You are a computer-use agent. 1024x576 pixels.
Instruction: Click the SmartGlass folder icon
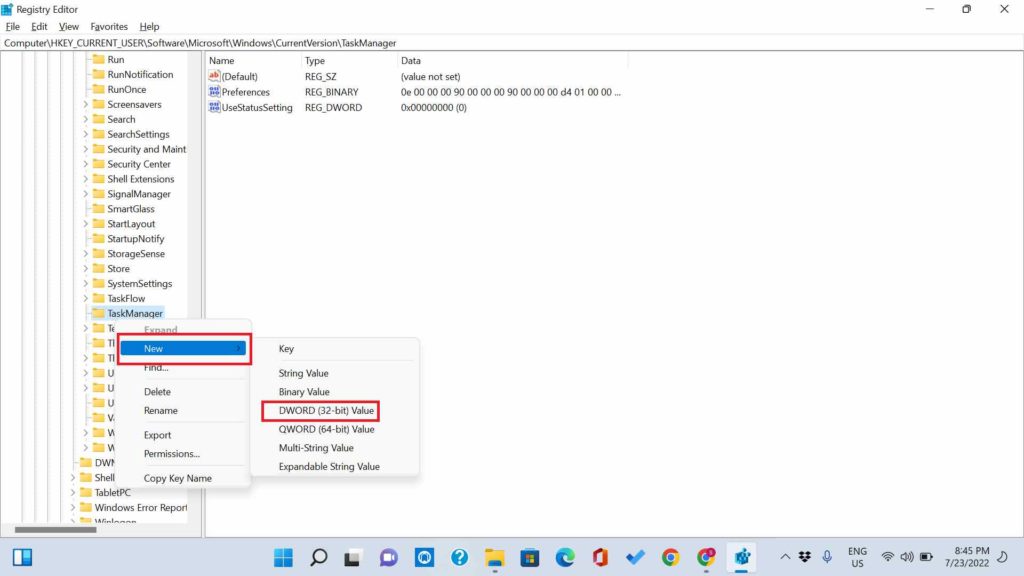[x=99, y=208]
